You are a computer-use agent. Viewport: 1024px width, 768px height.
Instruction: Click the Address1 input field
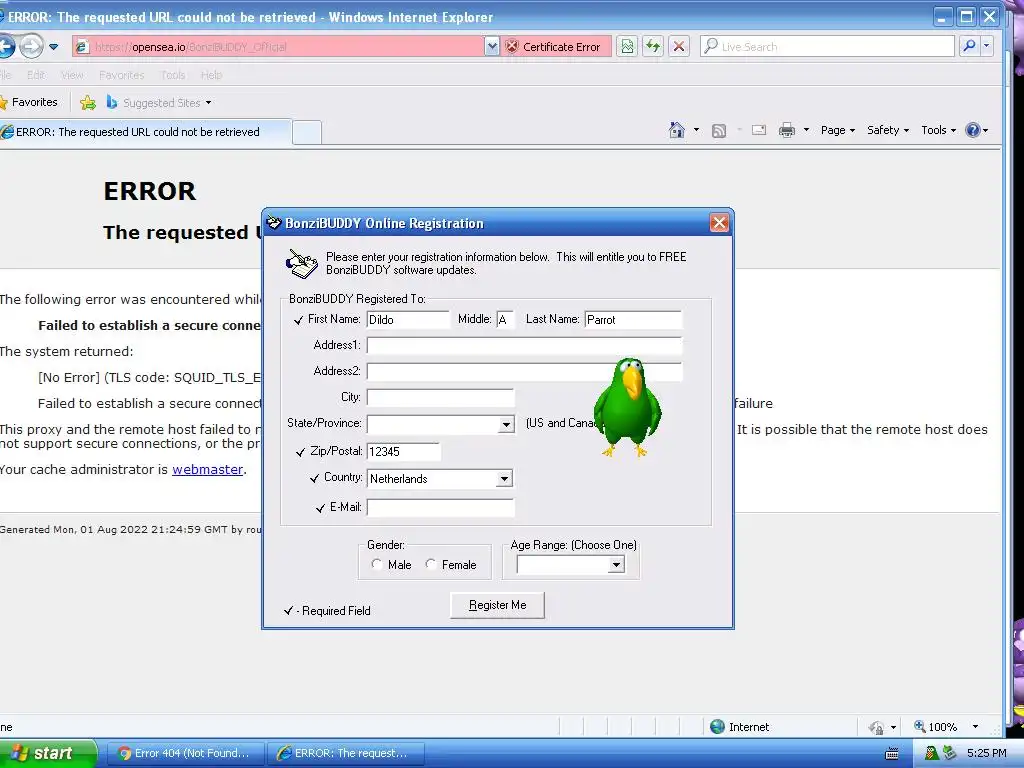524,345
